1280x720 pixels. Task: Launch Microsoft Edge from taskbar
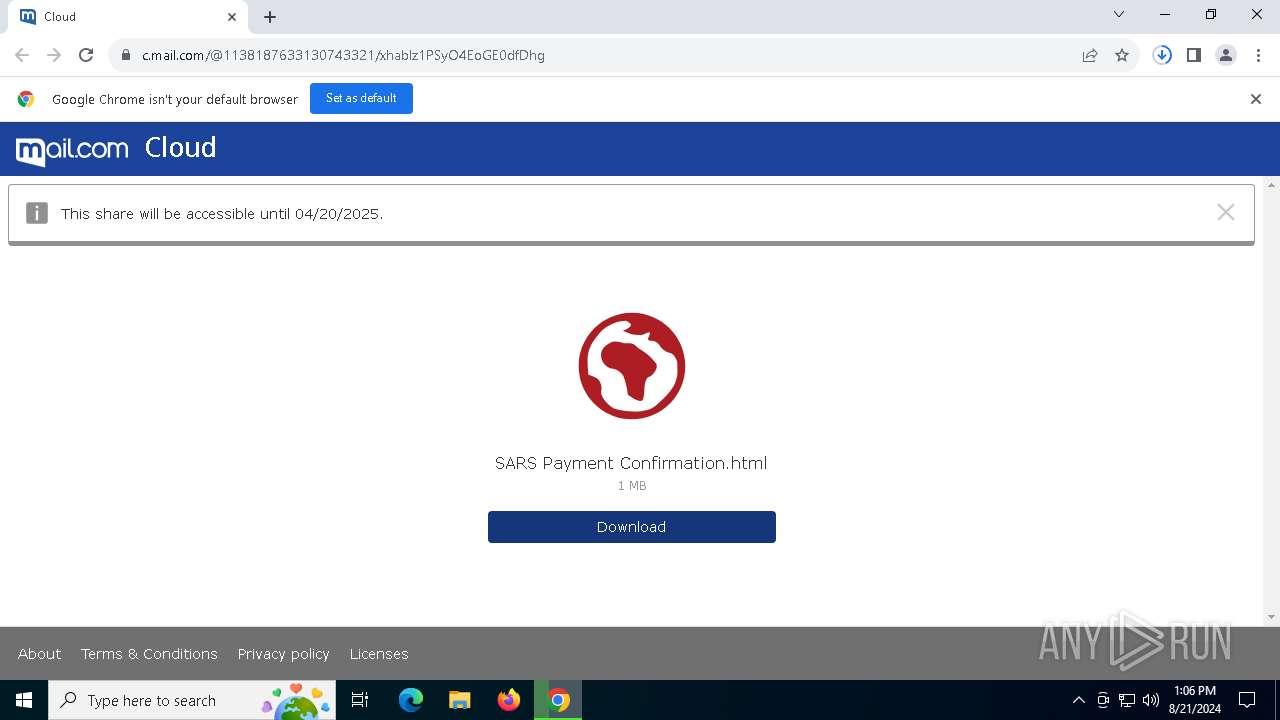coord(411,700)
